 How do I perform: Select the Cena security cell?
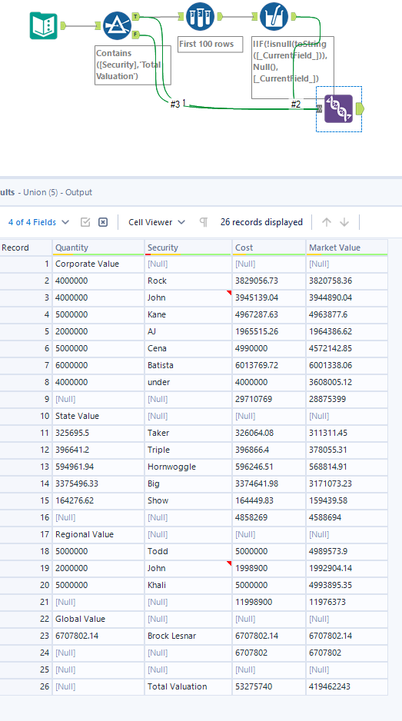(188, 348)
